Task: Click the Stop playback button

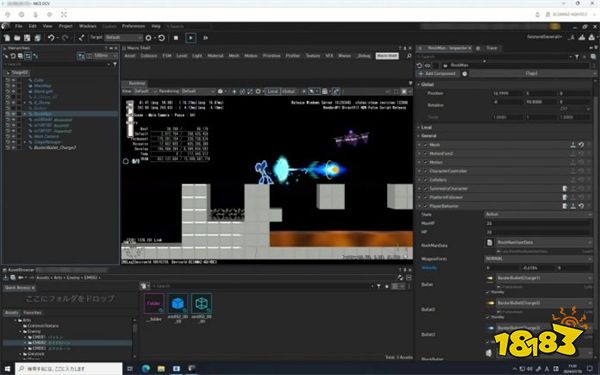Action: [x=176, y=38]
